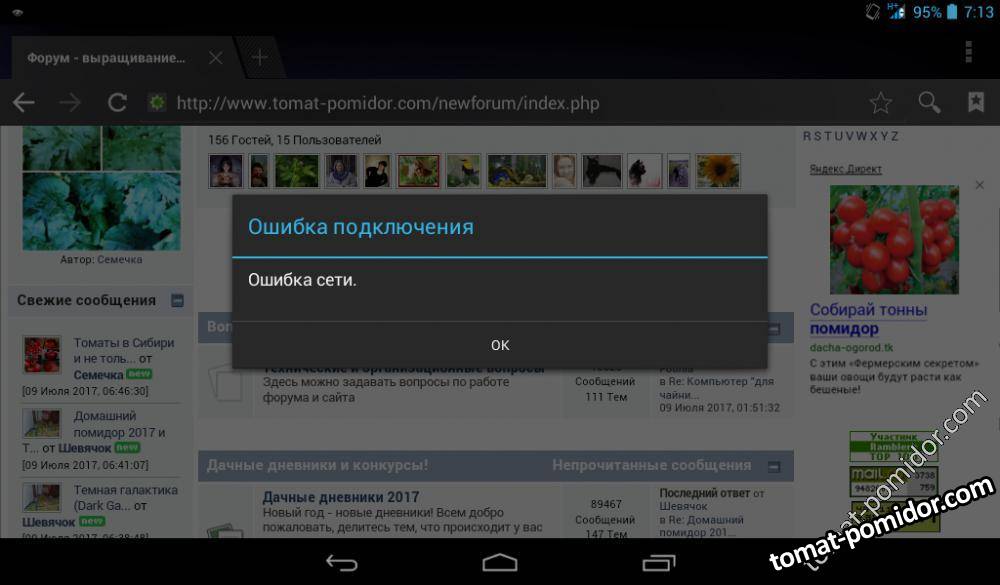Click the browser forward arrow
The image size is (1000, 585).
(70, 103)
